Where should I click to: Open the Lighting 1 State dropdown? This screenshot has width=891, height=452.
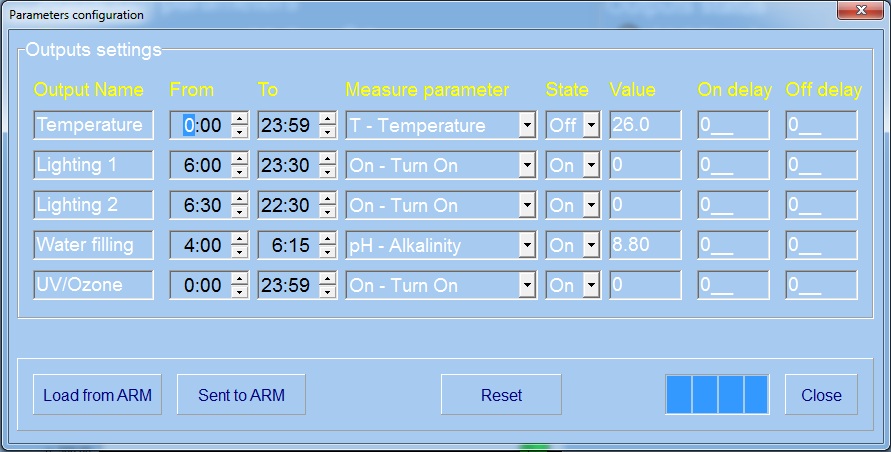[591, 166]
